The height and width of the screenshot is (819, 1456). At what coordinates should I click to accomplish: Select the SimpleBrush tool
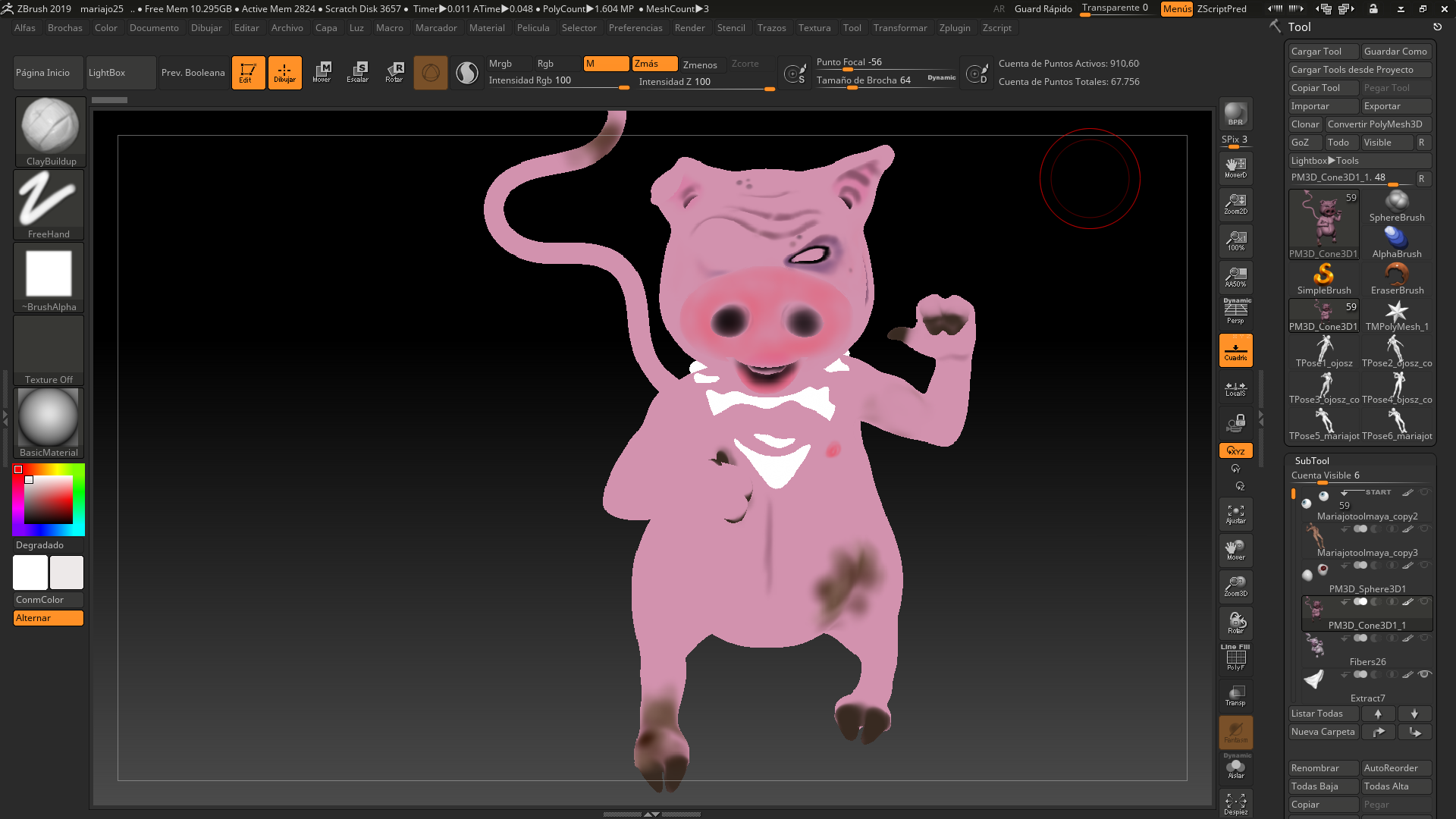click(1323, 278)
